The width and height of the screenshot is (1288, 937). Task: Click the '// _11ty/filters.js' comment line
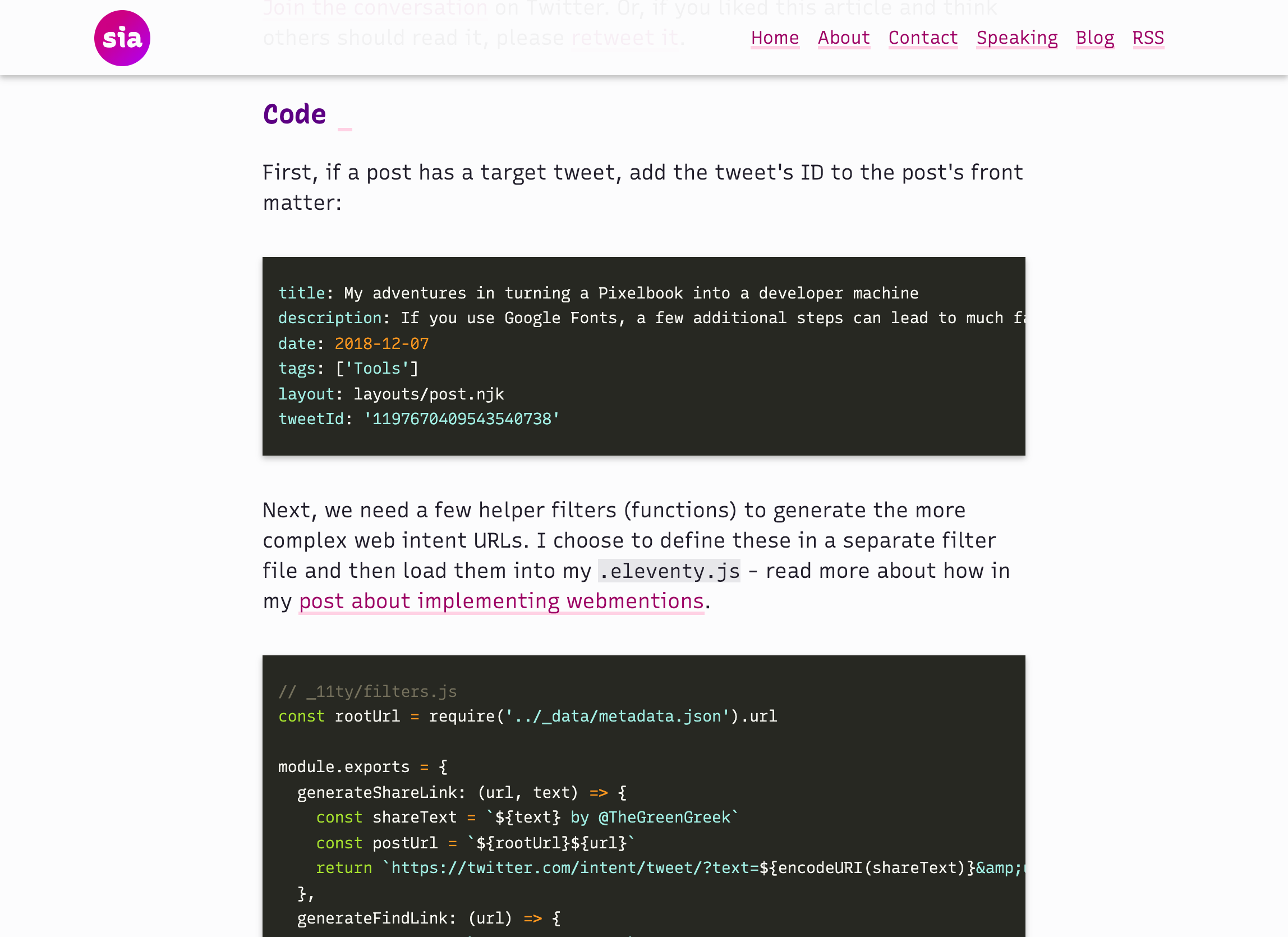[x=367, y=691]
